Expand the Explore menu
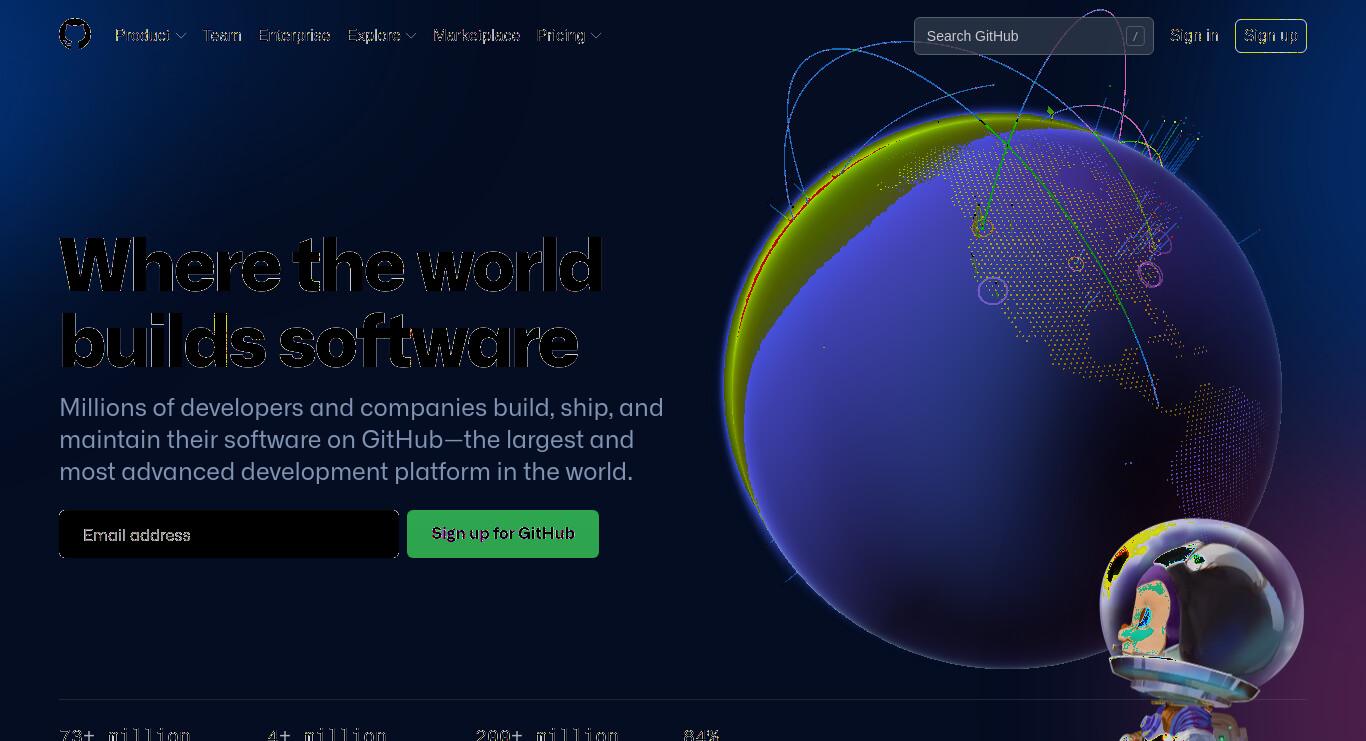Screen dimensions: 1366x741 [x=382, y=35]
